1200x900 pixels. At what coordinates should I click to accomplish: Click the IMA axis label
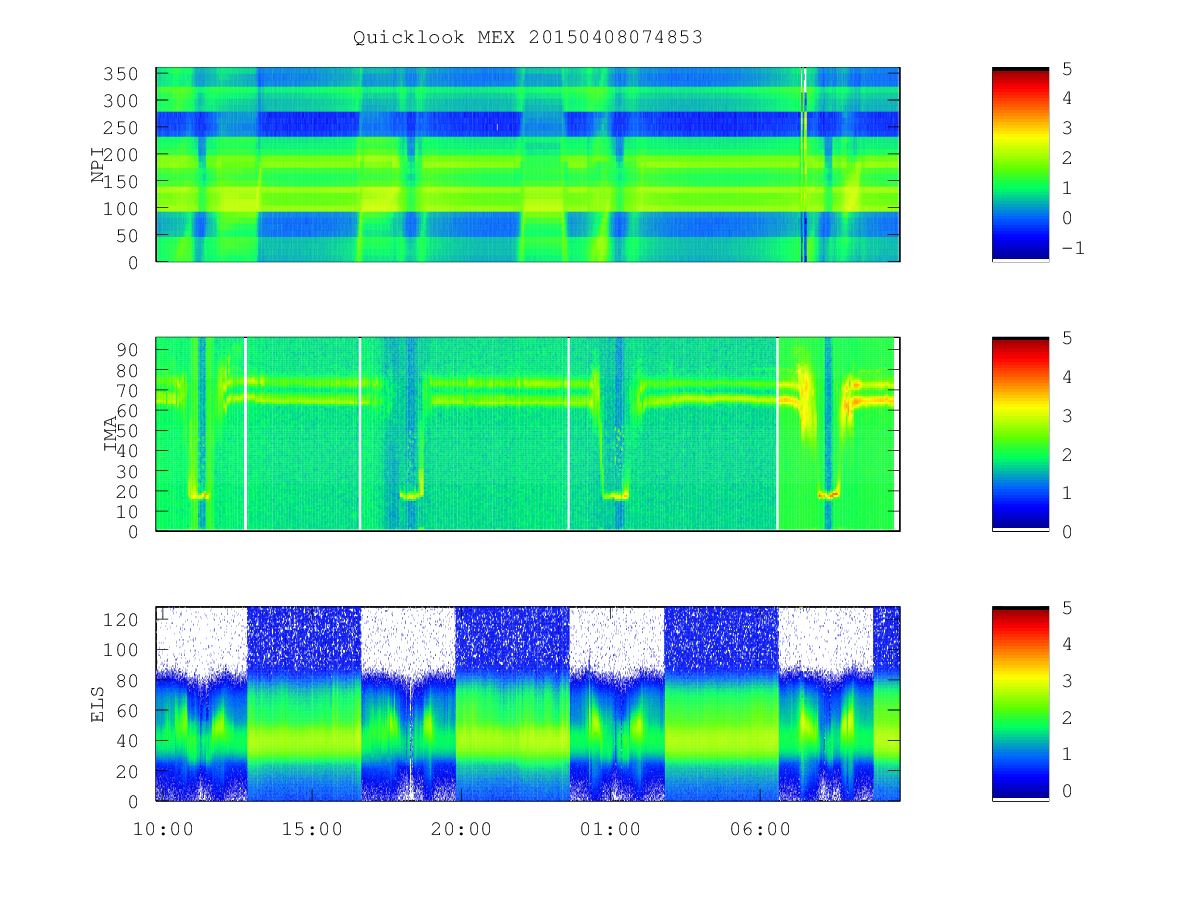[111, 434]
